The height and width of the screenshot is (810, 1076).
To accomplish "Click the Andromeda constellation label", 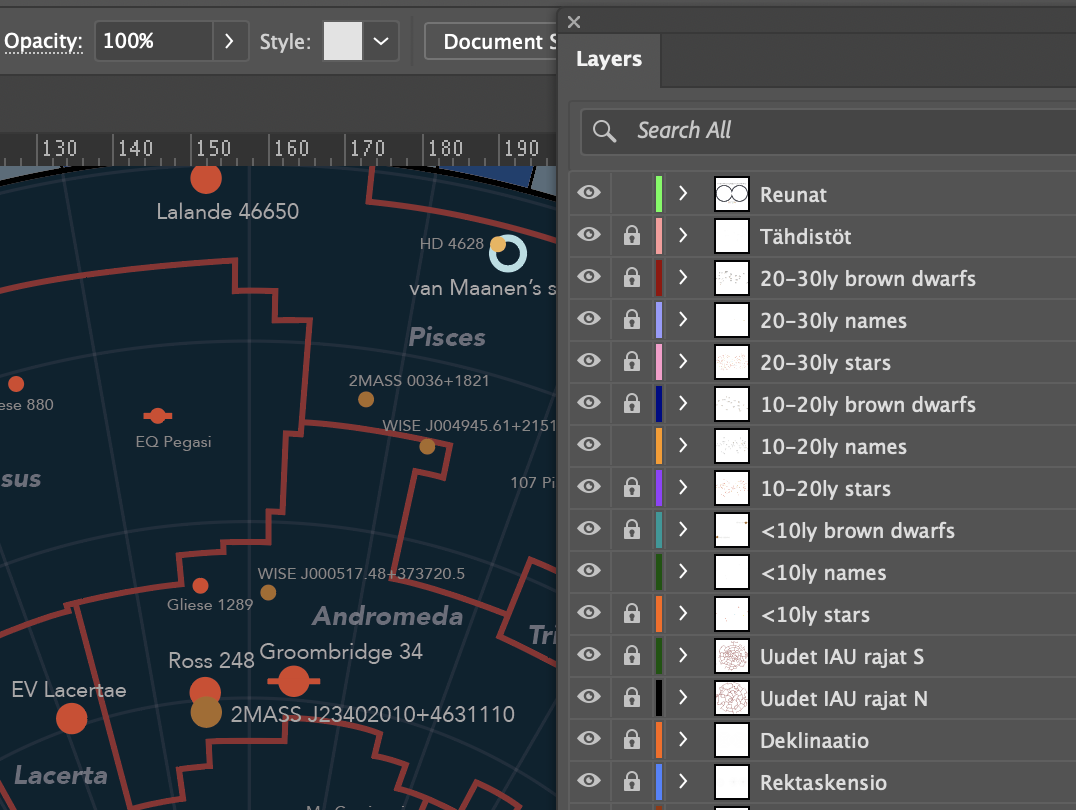I will coord(388,616).
